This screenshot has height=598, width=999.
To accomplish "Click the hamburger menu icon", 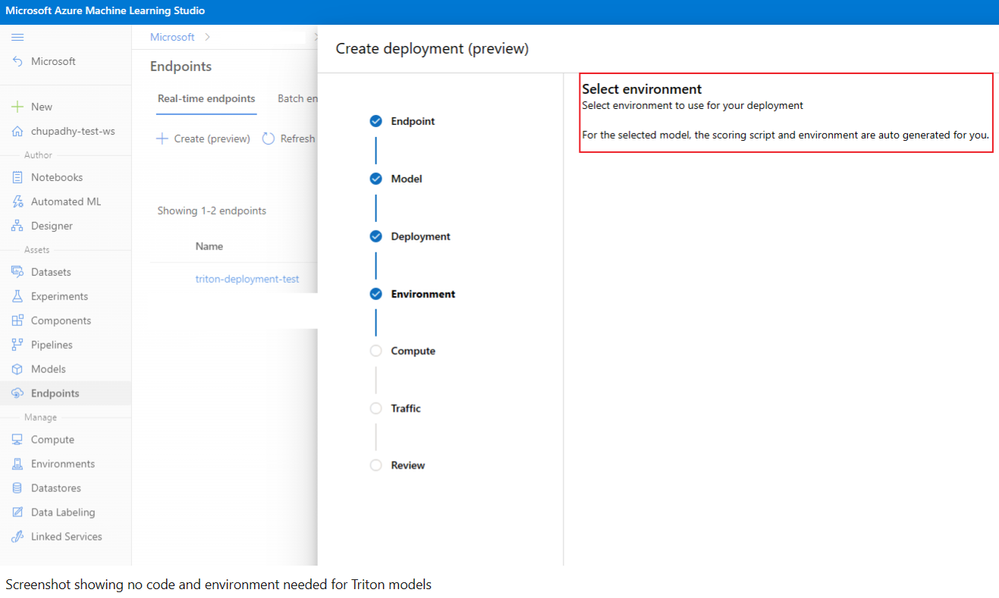I will coord(17,38).
